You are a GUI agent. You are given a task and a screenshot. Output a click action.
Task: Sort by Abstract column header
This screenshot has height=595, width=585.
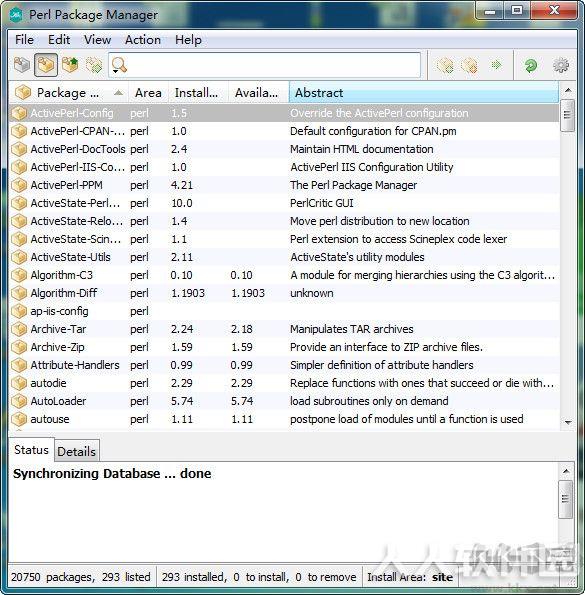point(423,93)
